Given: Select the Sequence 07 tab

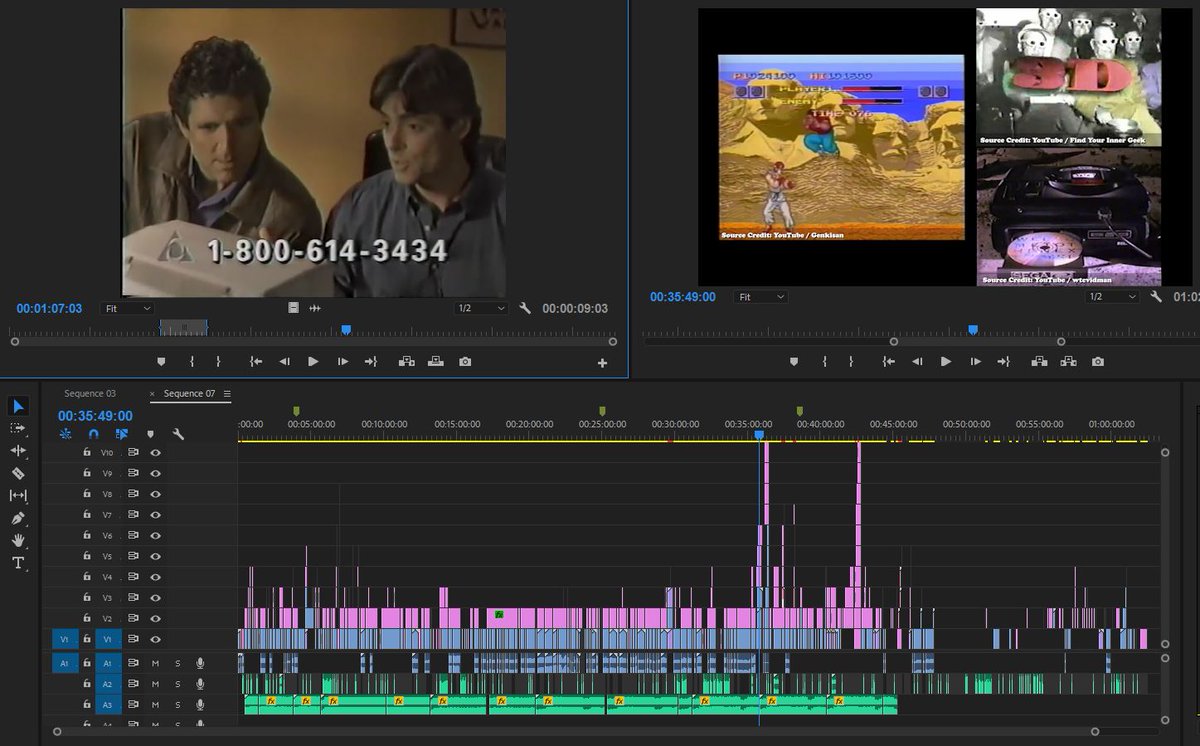Looking at the screenshot, I should pos(189,394).
